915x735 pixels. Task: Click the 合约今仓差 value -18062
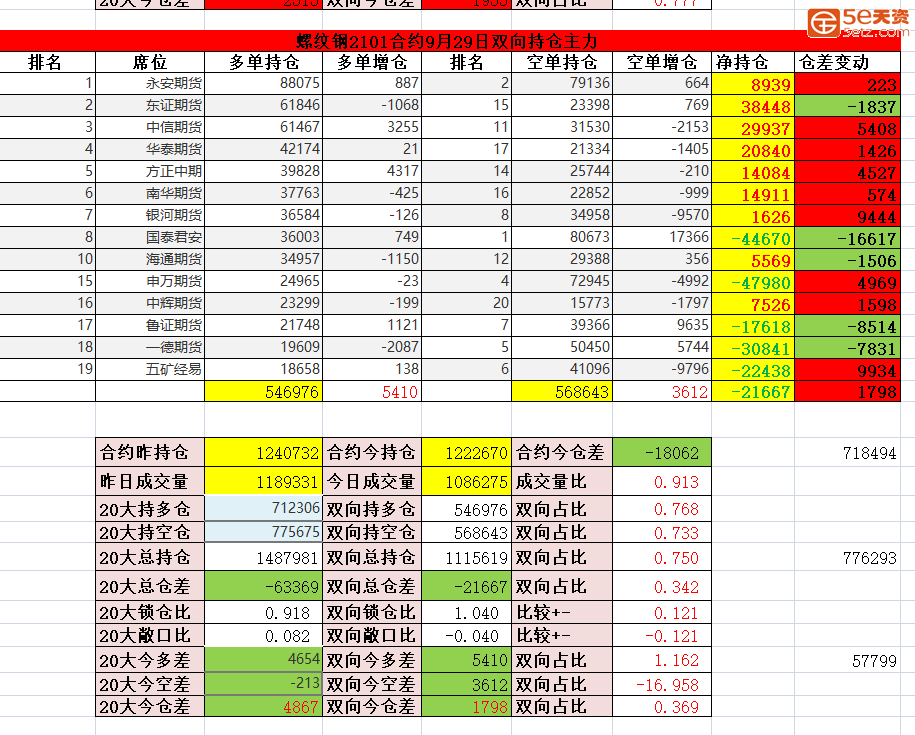[x=662, y=452]
